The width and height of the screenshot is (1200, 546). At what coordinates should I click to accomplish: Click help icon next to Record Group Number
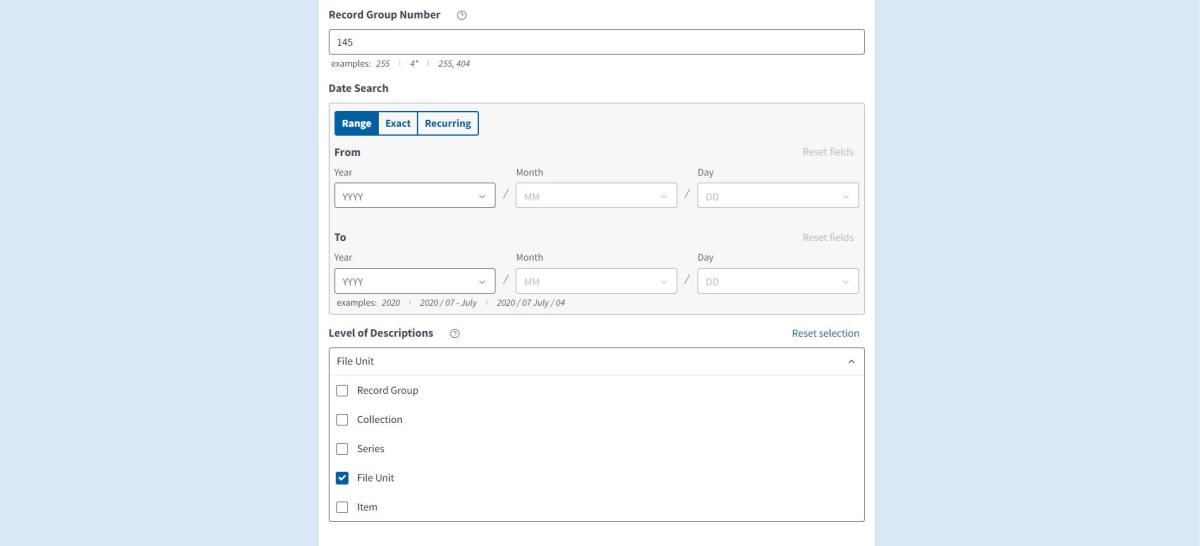tap(461, 16)
